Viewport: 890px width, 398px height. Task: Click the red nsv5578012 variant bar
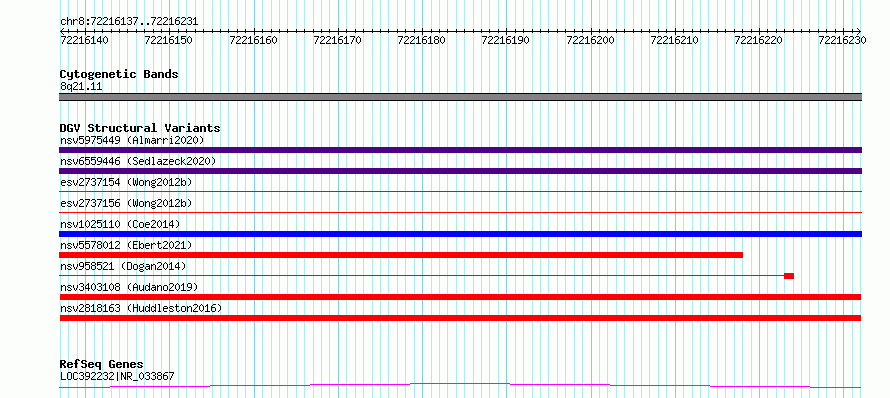tap(401, 255)
